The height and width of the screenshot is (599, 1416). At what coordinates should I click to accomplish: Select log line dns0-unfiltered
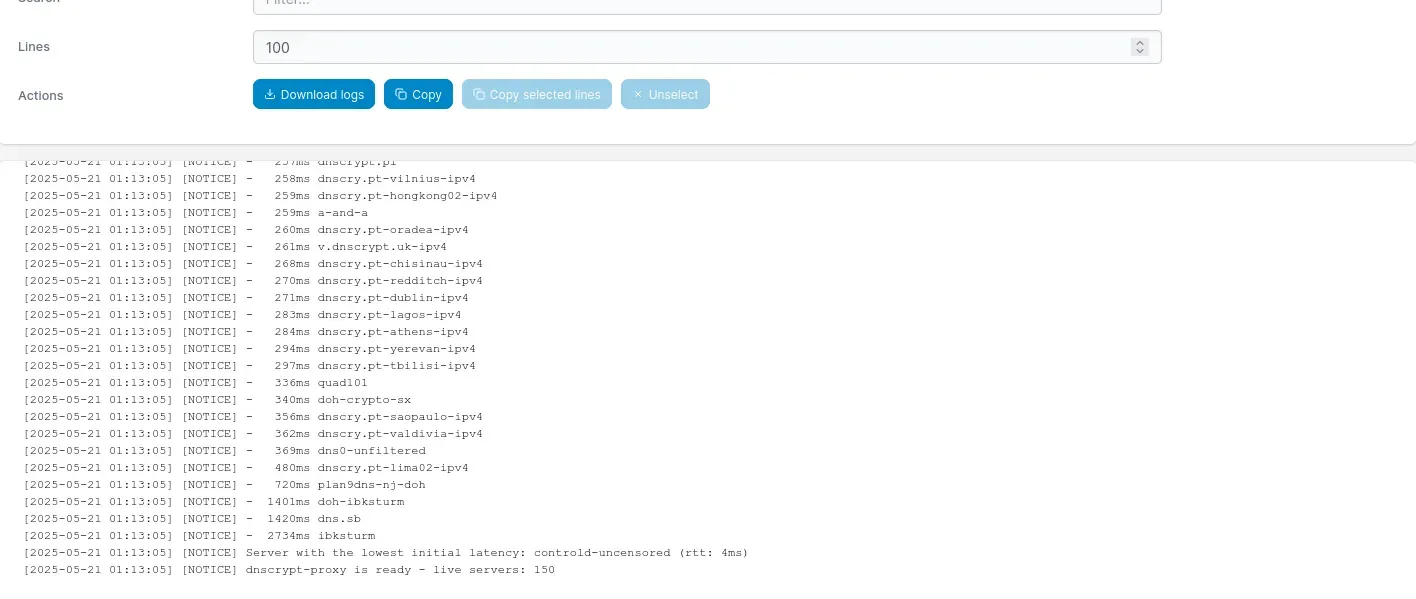[x=225, y=451]
